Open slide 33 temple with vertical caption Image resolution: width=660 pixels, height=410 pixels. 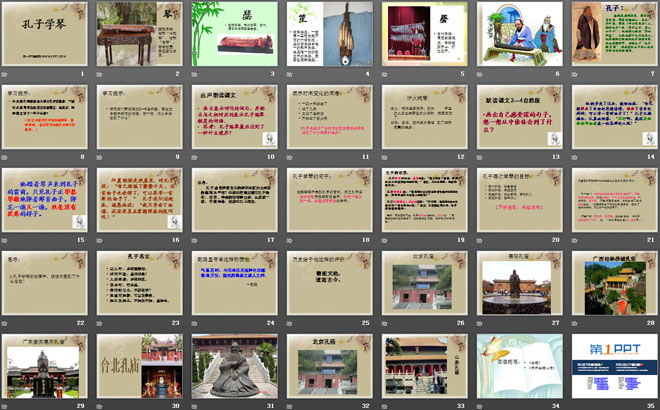pos(425,366)
